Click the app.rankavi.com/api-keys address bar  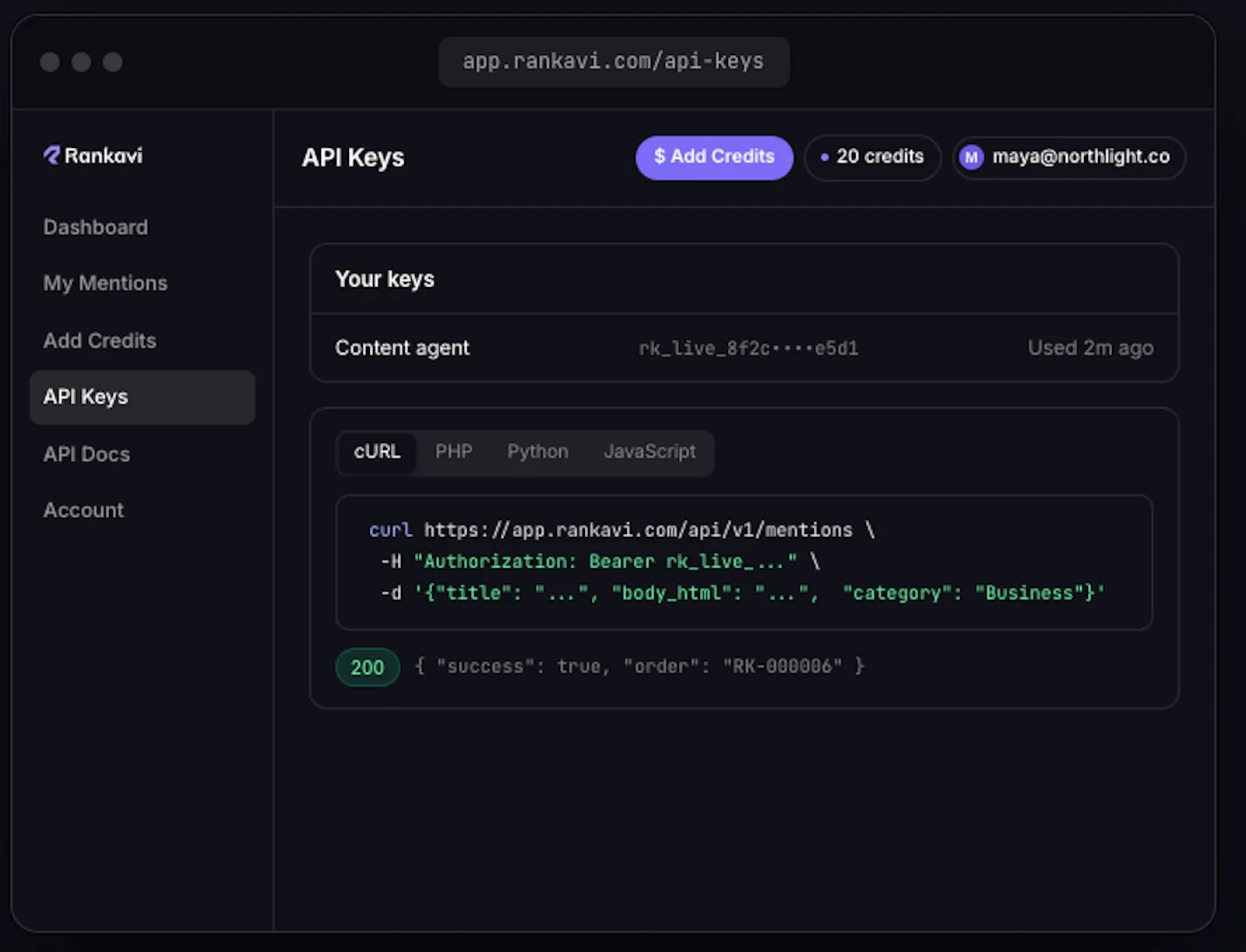614,62
